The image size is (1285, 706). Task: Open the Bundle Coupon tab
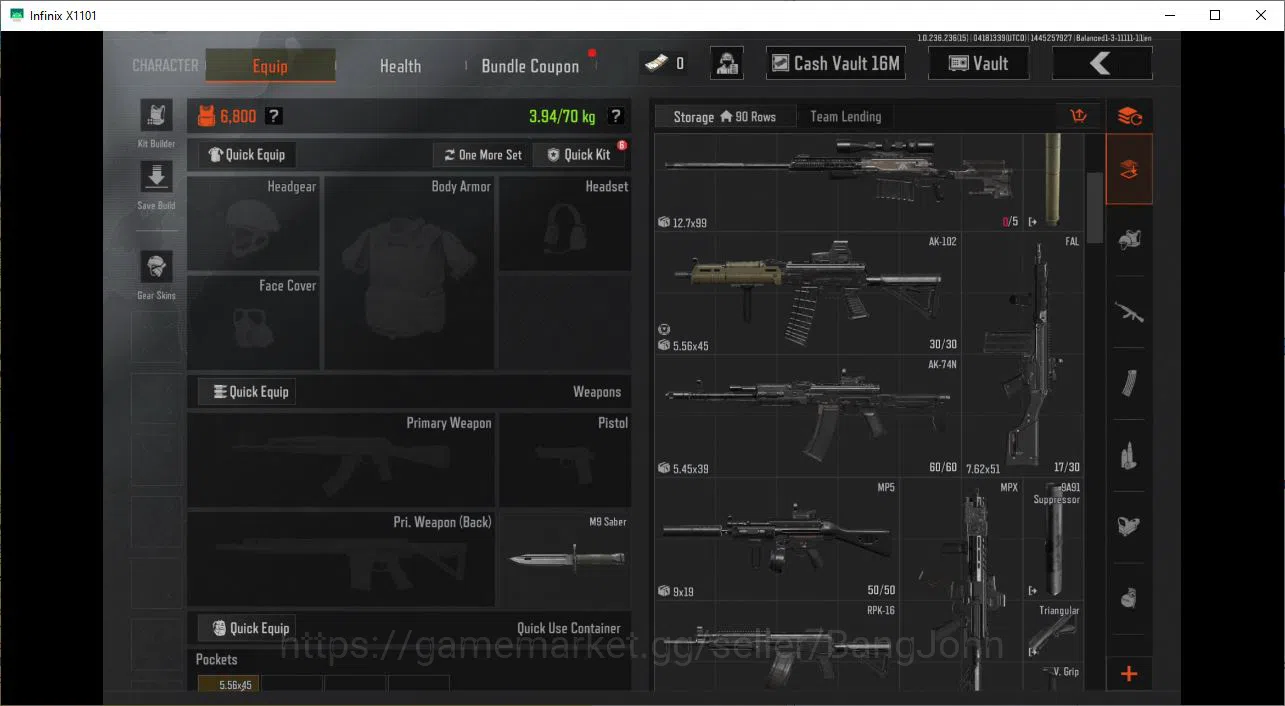[x=530, y=66]
